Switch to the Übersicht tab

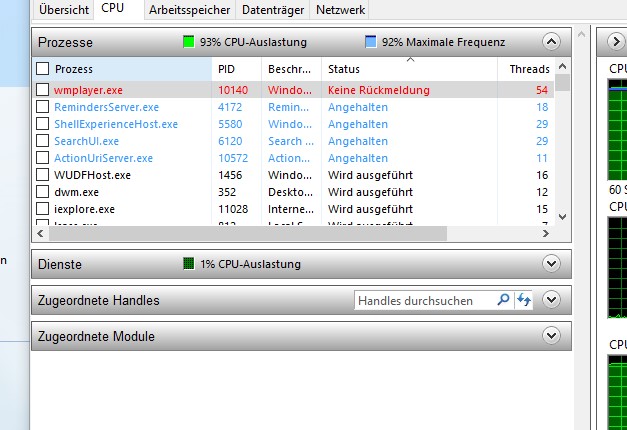64,10
